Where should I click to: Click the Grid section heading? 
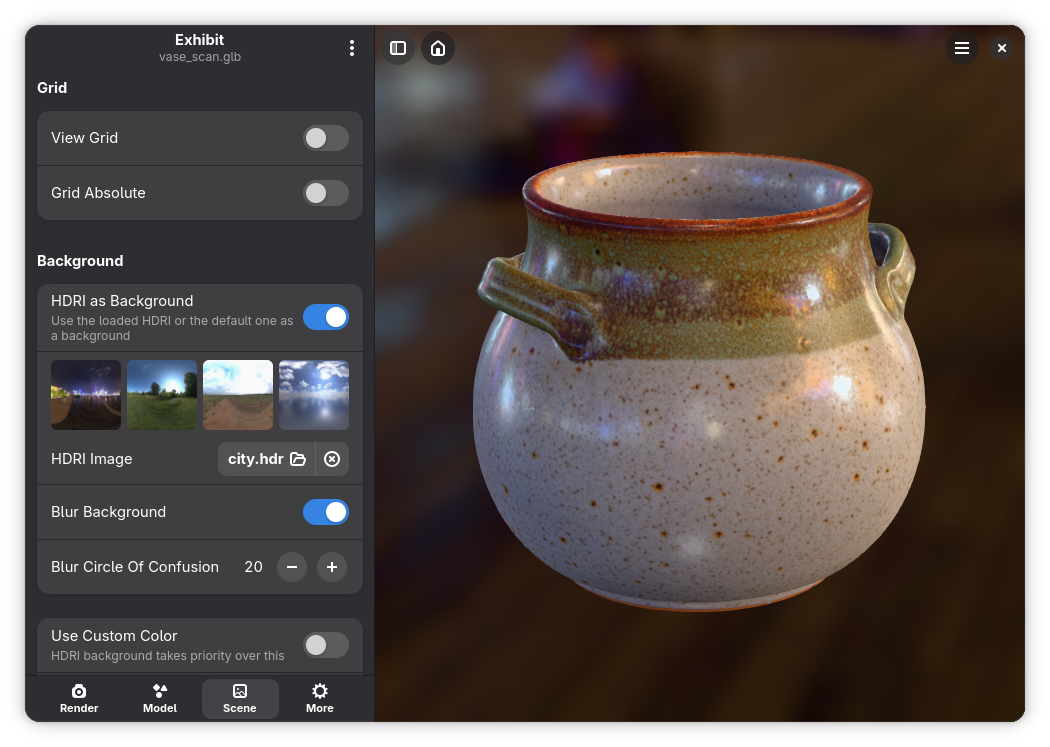(x=52, y=88)
